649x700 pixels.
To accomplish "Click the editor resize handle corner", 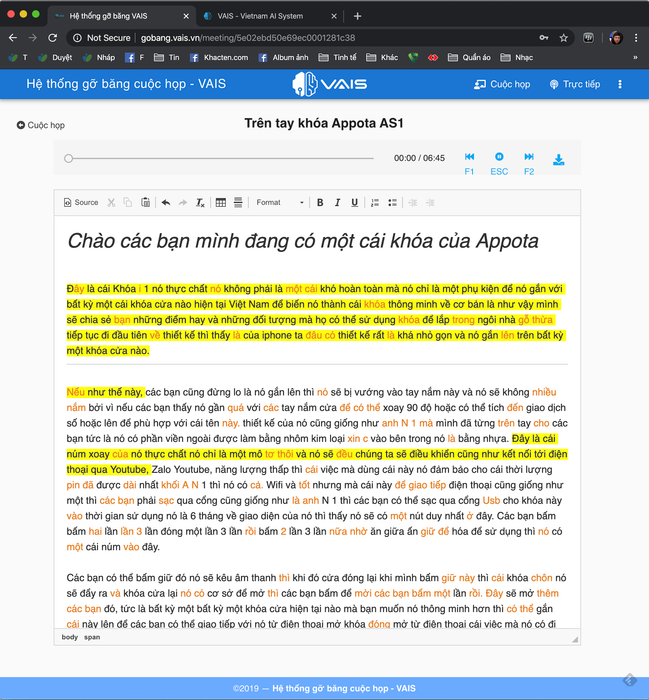I will [575, 639].
